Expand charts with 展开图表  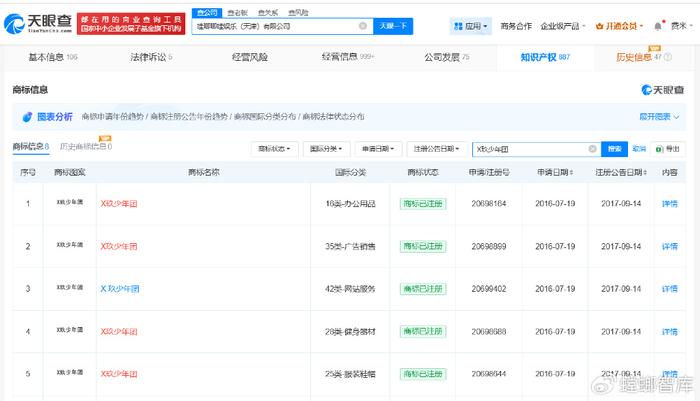[x=659, y=117]
